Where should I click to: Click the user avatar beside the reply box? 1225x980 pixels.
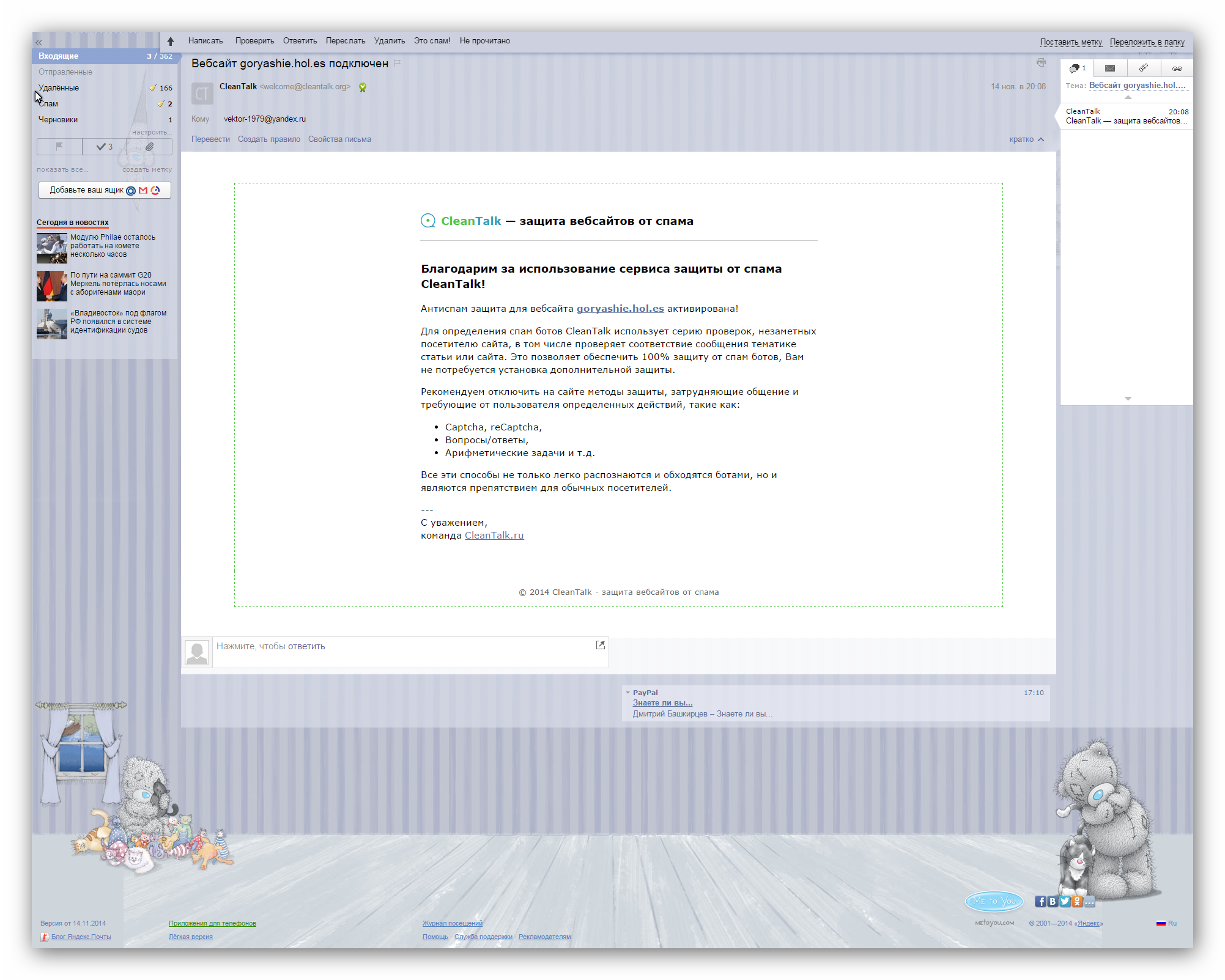(197, 652)
